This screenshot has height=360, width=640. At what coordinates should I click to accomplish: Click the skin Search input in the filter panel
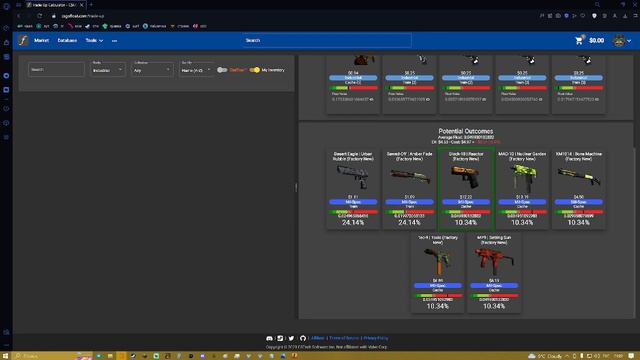point(56,69)
